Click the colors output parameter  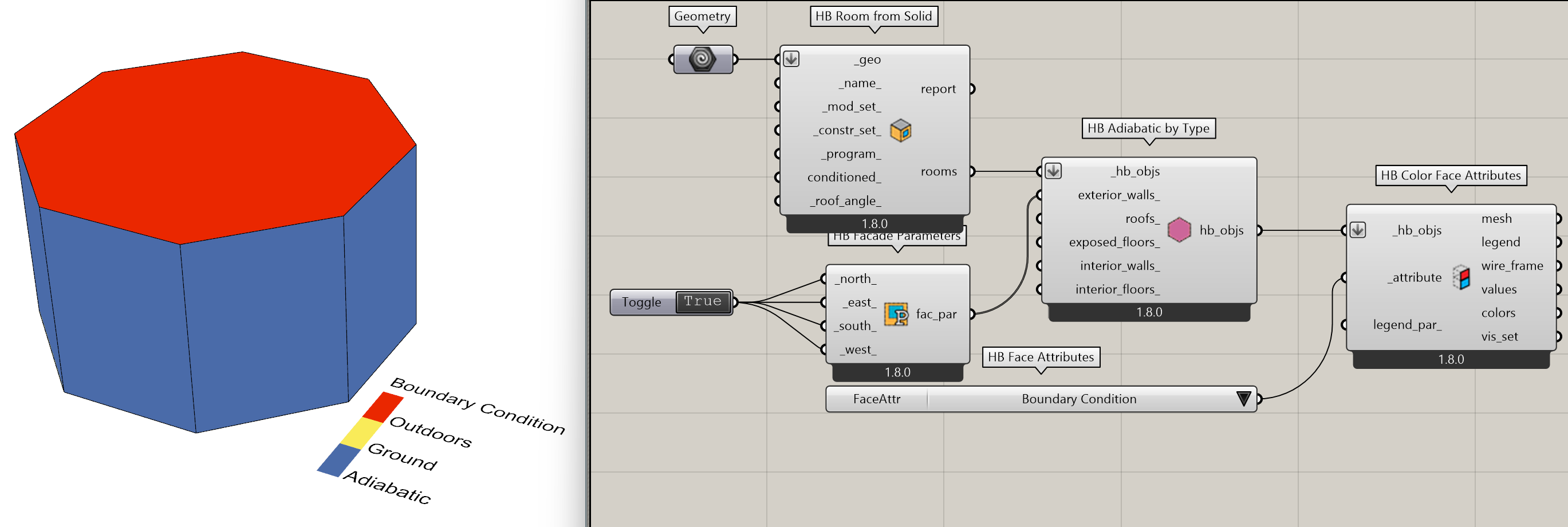click(x=1498, y=313)
